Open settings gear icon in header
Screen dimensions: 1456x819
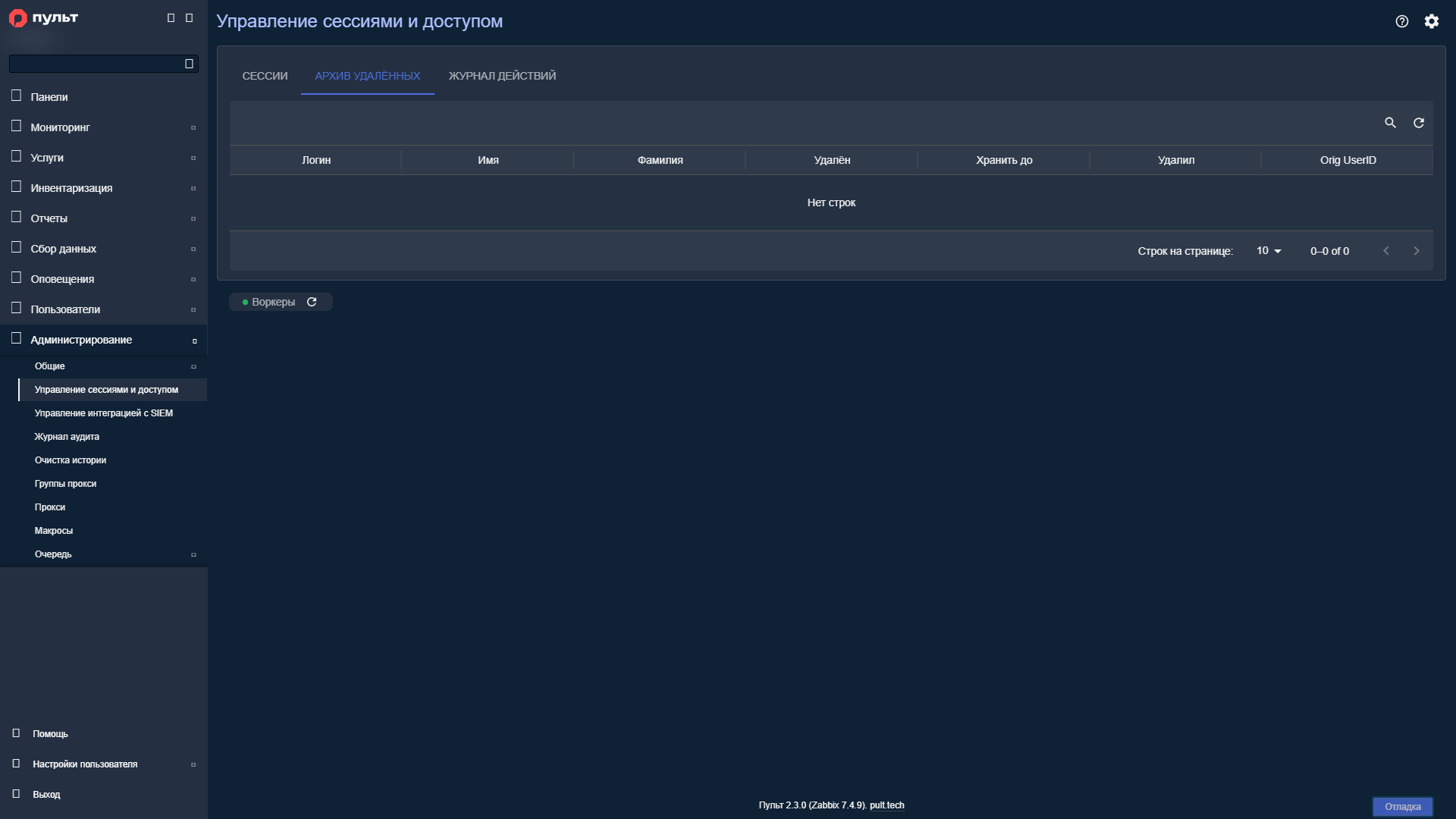pyautogui.click(x=1432, y=21)
